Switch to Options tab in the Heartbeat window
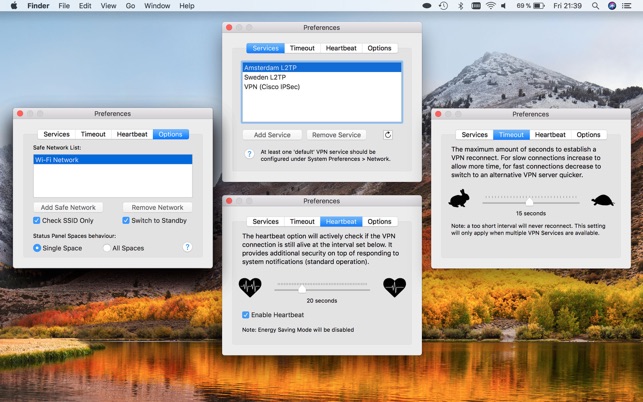The image size is (643, 402). 379,222
